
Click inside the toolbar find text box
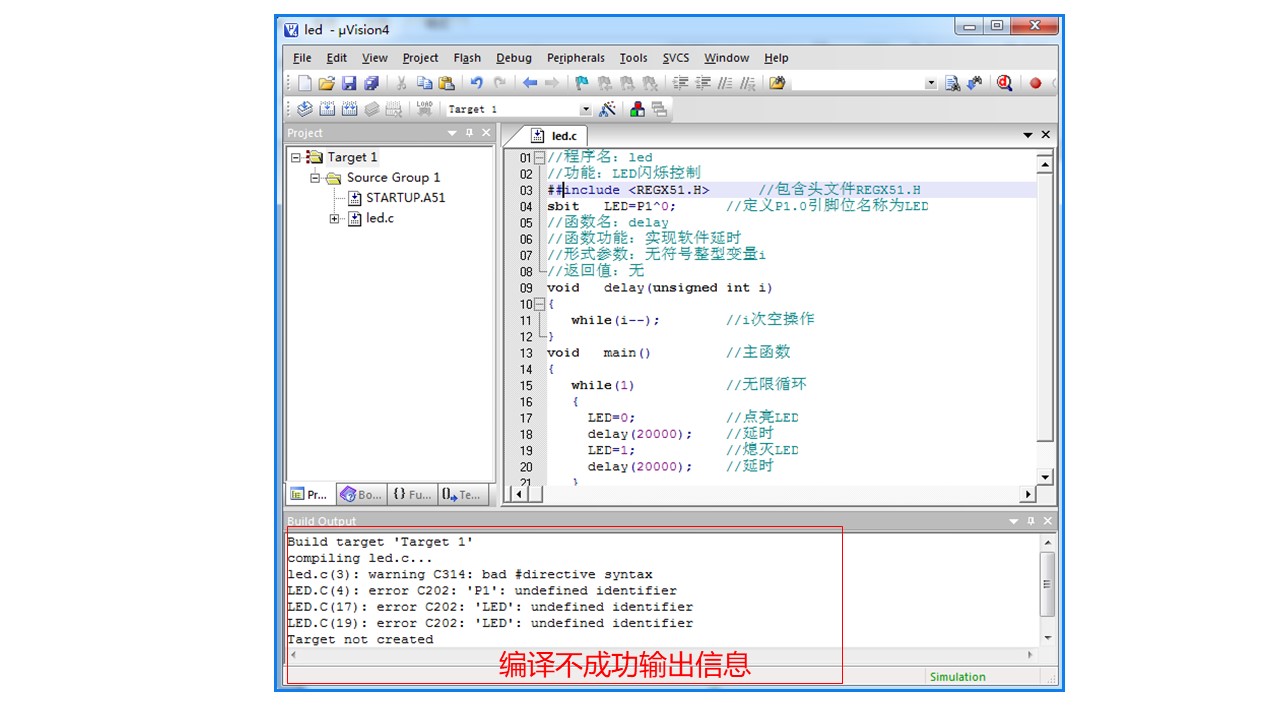857,84
